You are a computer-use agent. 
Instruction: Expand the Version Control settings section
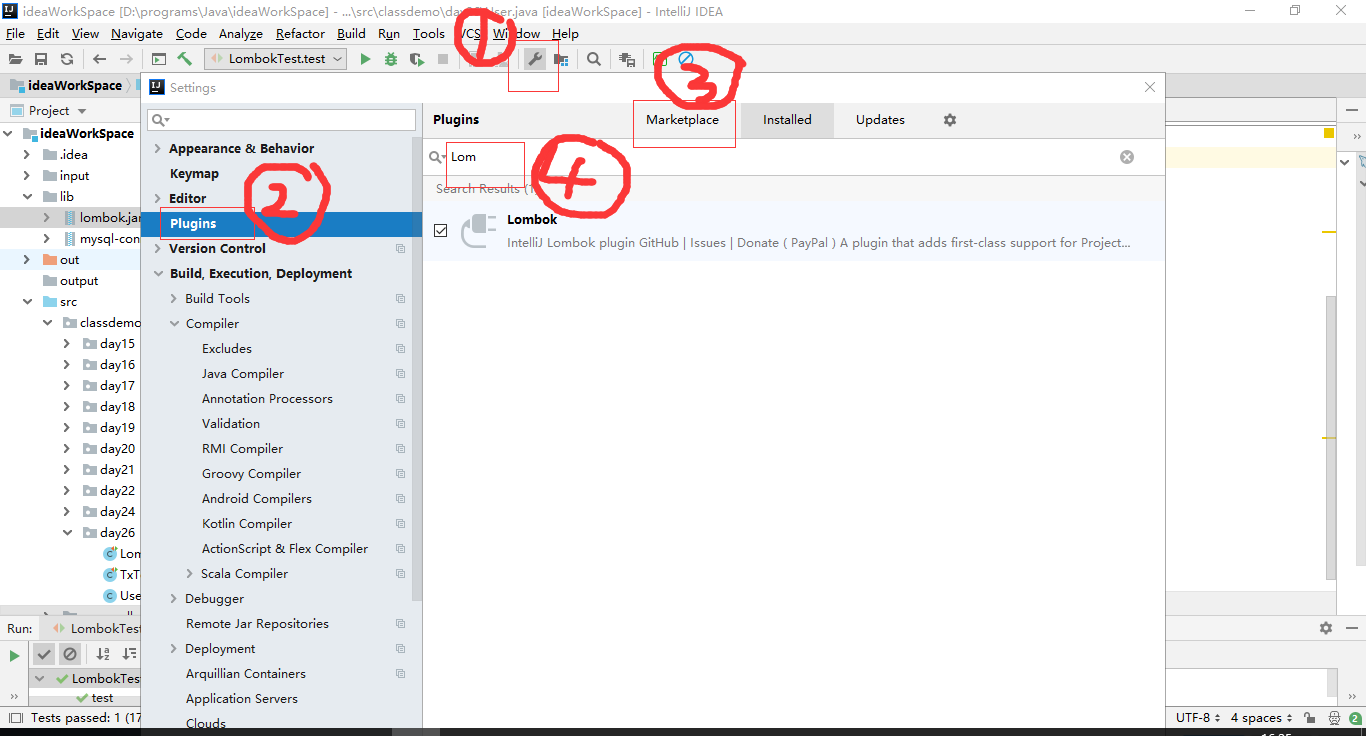coord(157,248)
